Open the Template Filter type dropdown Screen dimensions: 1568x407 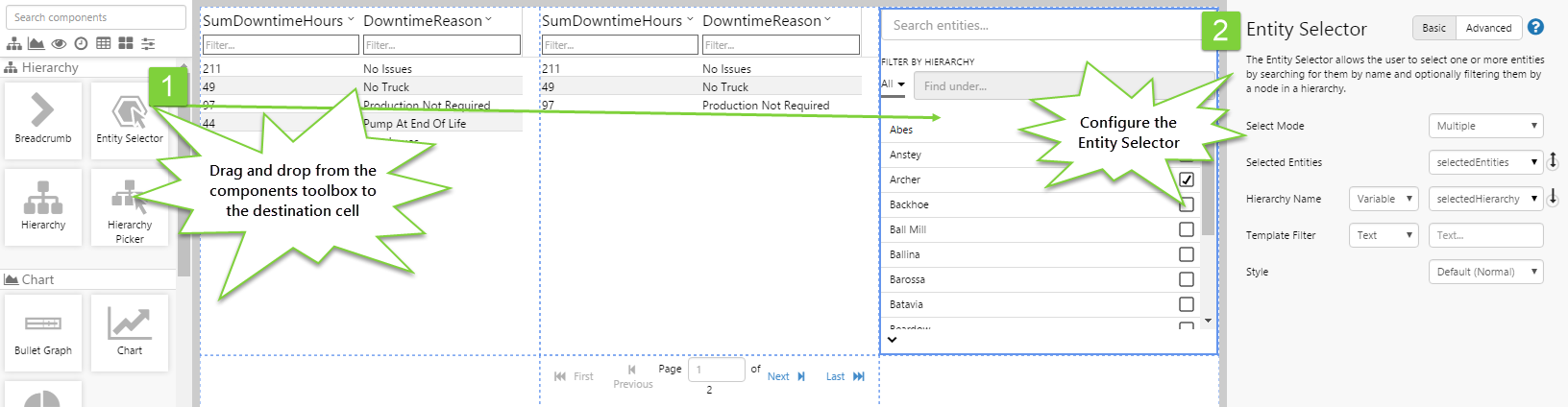pyautogui.click(x=1384, y=235)
